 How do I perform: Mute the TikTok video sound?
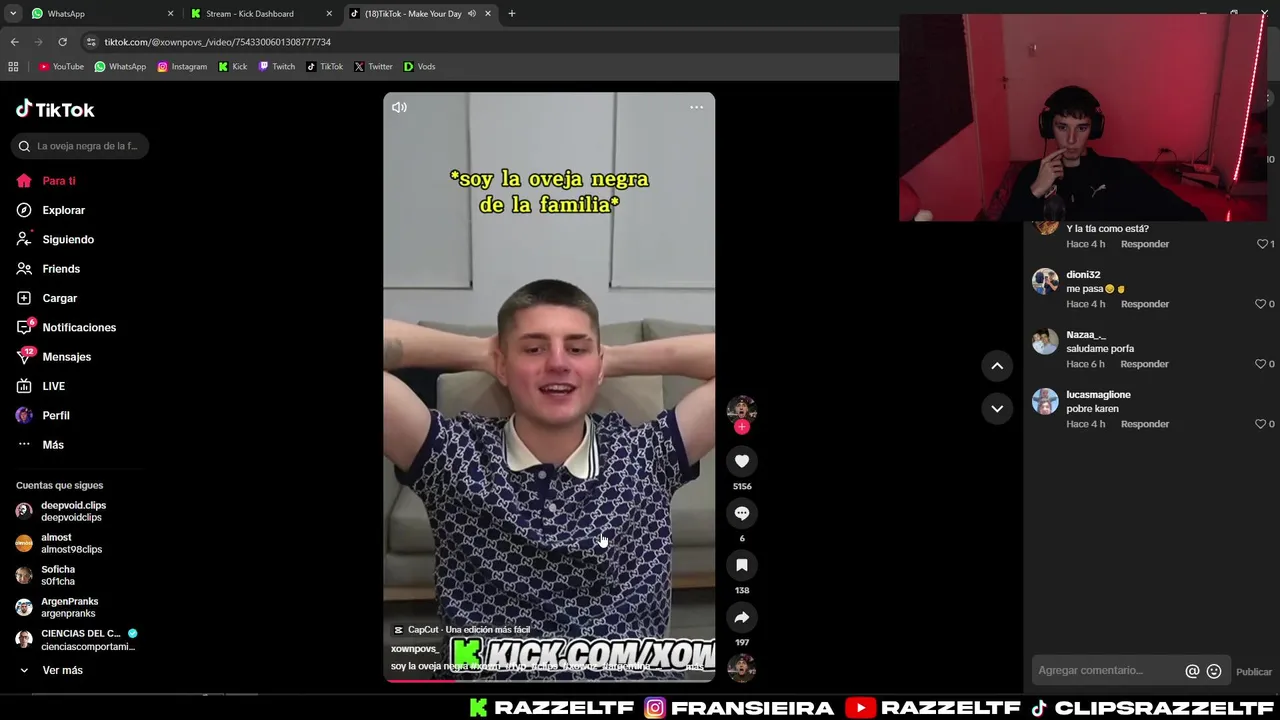399,107
